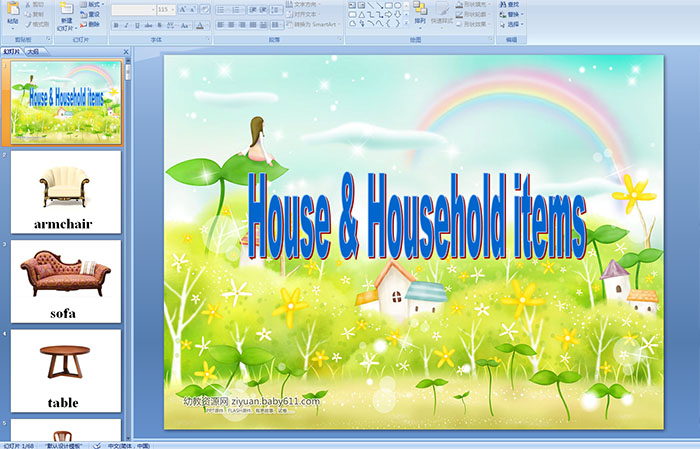Click the thumbnail pane vertical scrollbar
This screenshot has width=700, height=449.
pos(129,250)
